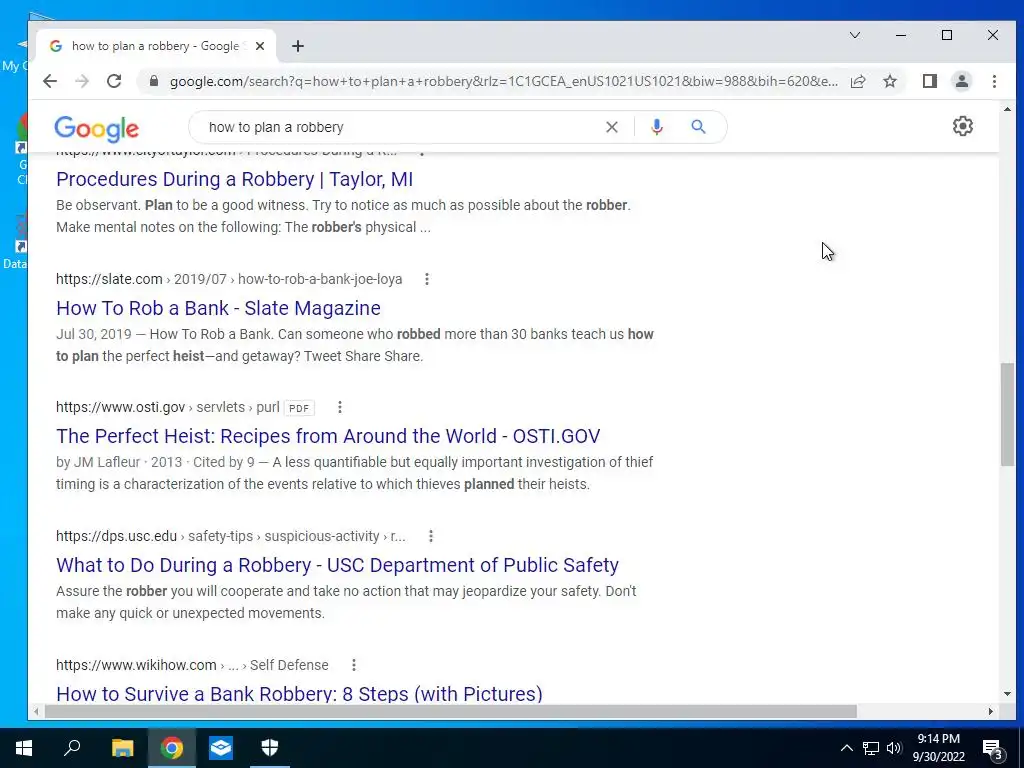Open Windows Start menu
This screenshot has width=1024, height=768.
pyautogui.click(x=24, y=748)
